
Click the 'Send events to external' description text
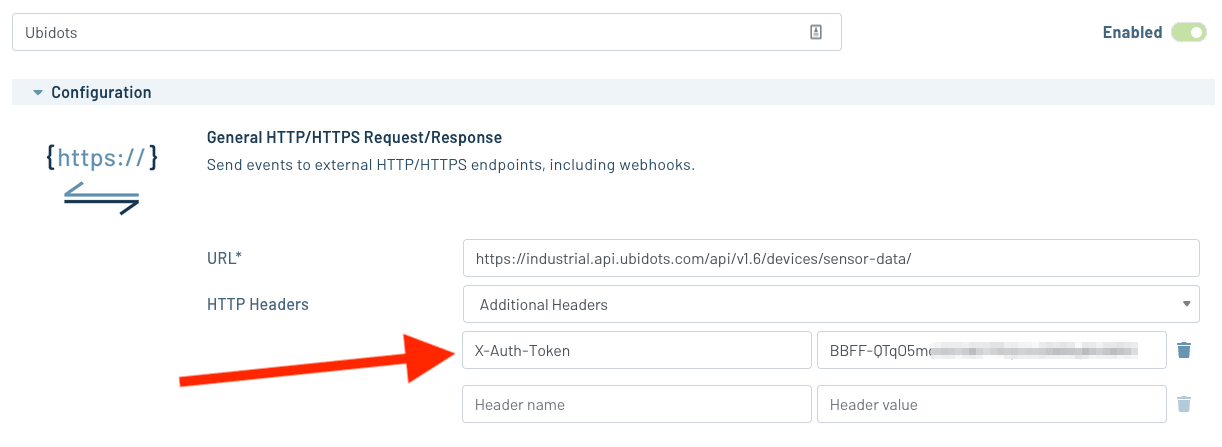(x=450, y=164)
